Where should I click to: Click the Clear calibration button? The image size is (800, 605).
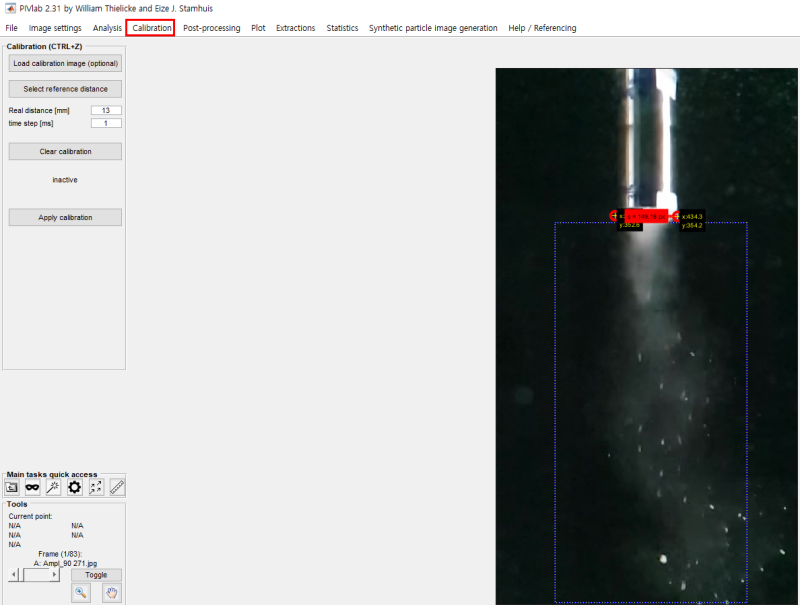tap(65, 152)
